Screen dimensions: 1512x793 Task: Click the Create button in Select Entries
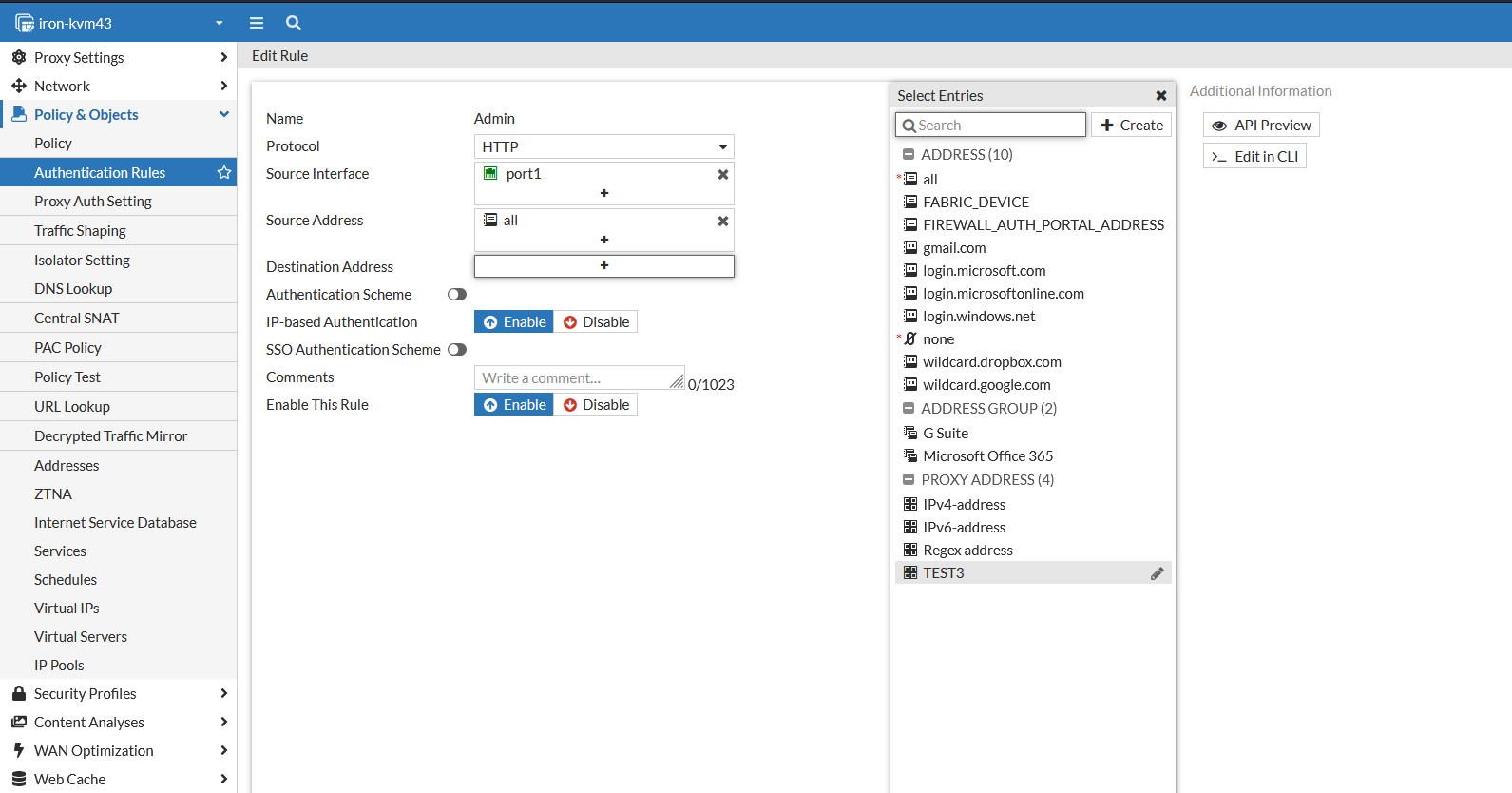(x=1131, y=126)
